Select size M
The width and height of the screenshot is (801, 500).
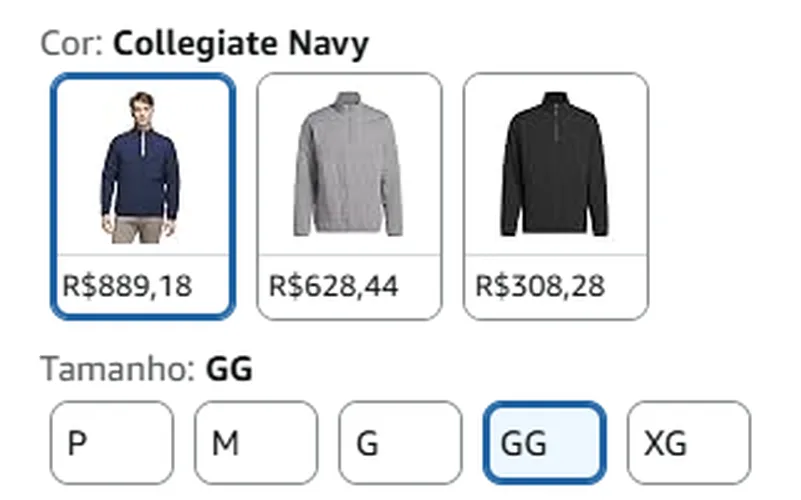[x=256, y=442]
